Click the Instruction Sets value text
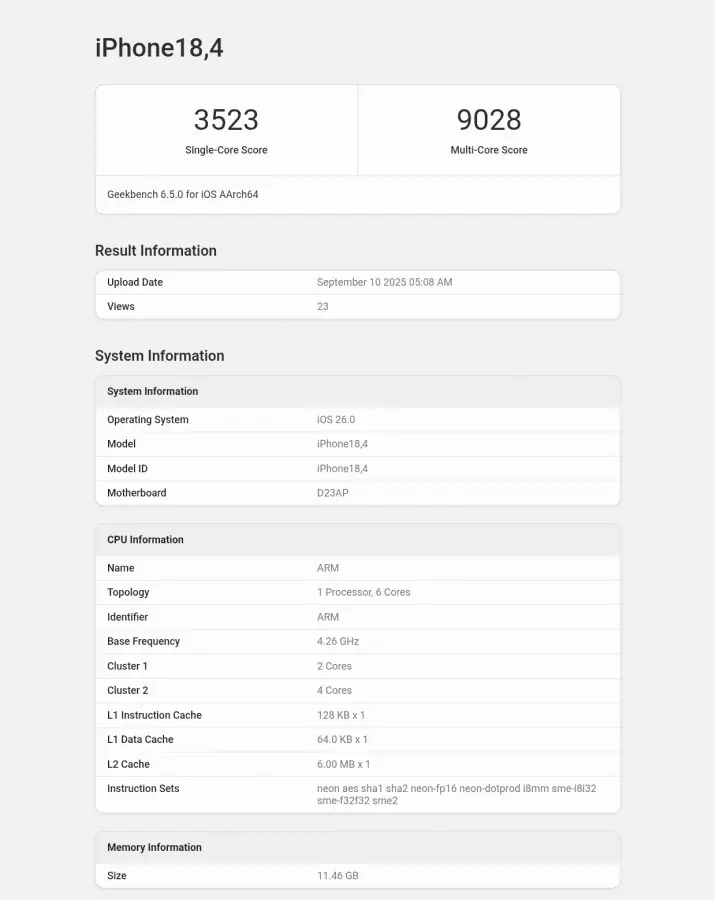 pos(456,794)
